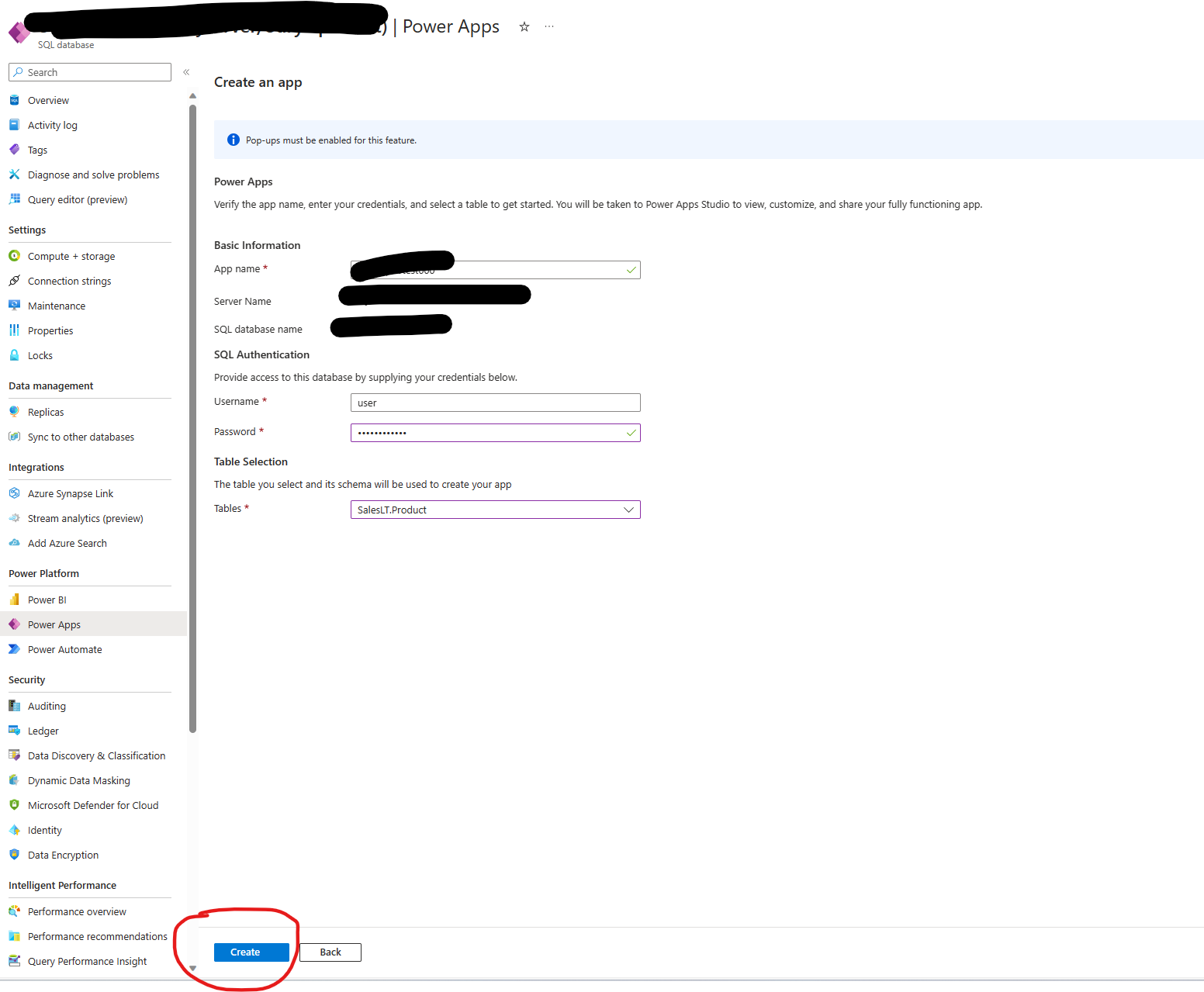
Task: Click the Auditing icon
Action: (x=14, y=706)
